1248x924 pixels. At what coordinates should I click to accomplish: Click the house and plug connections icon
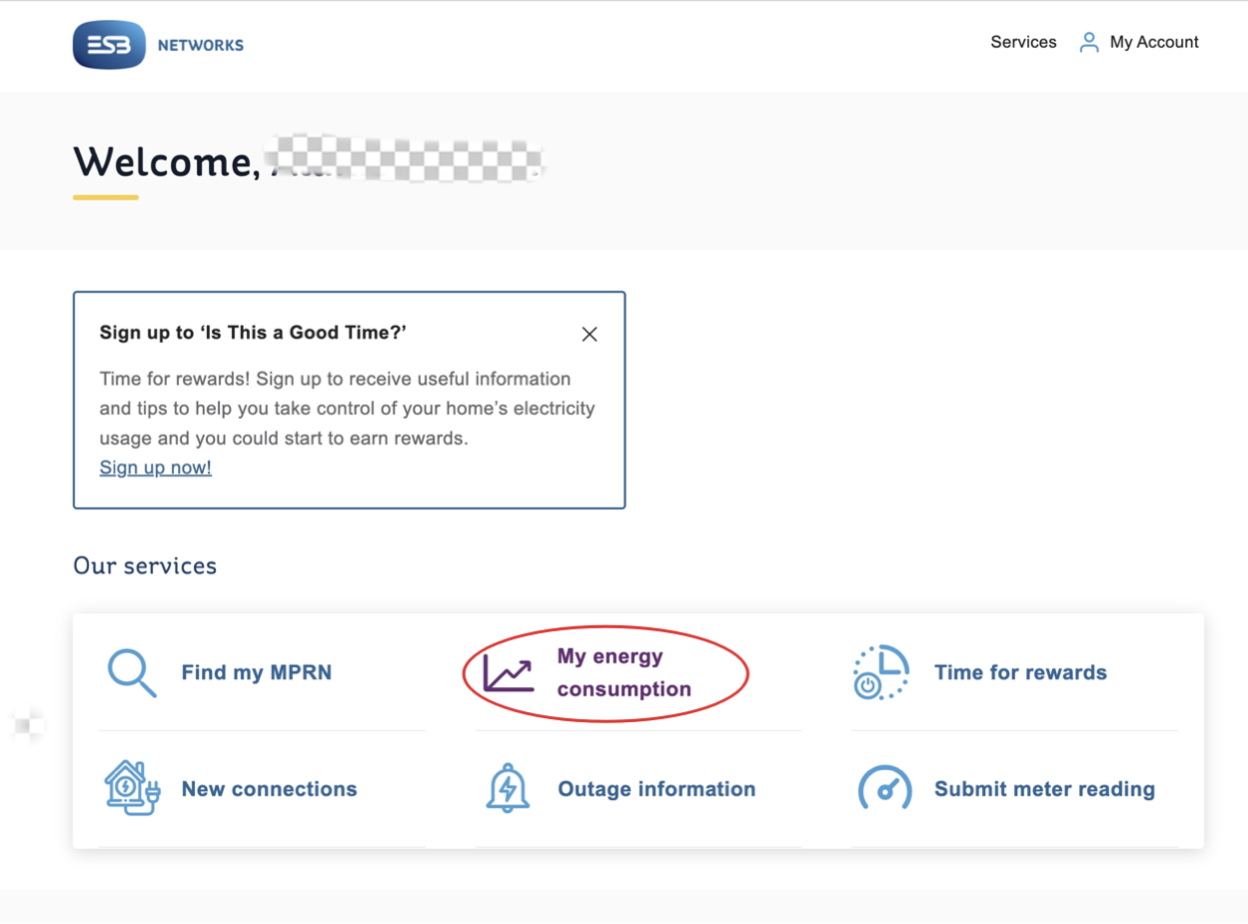pos(132,788)
